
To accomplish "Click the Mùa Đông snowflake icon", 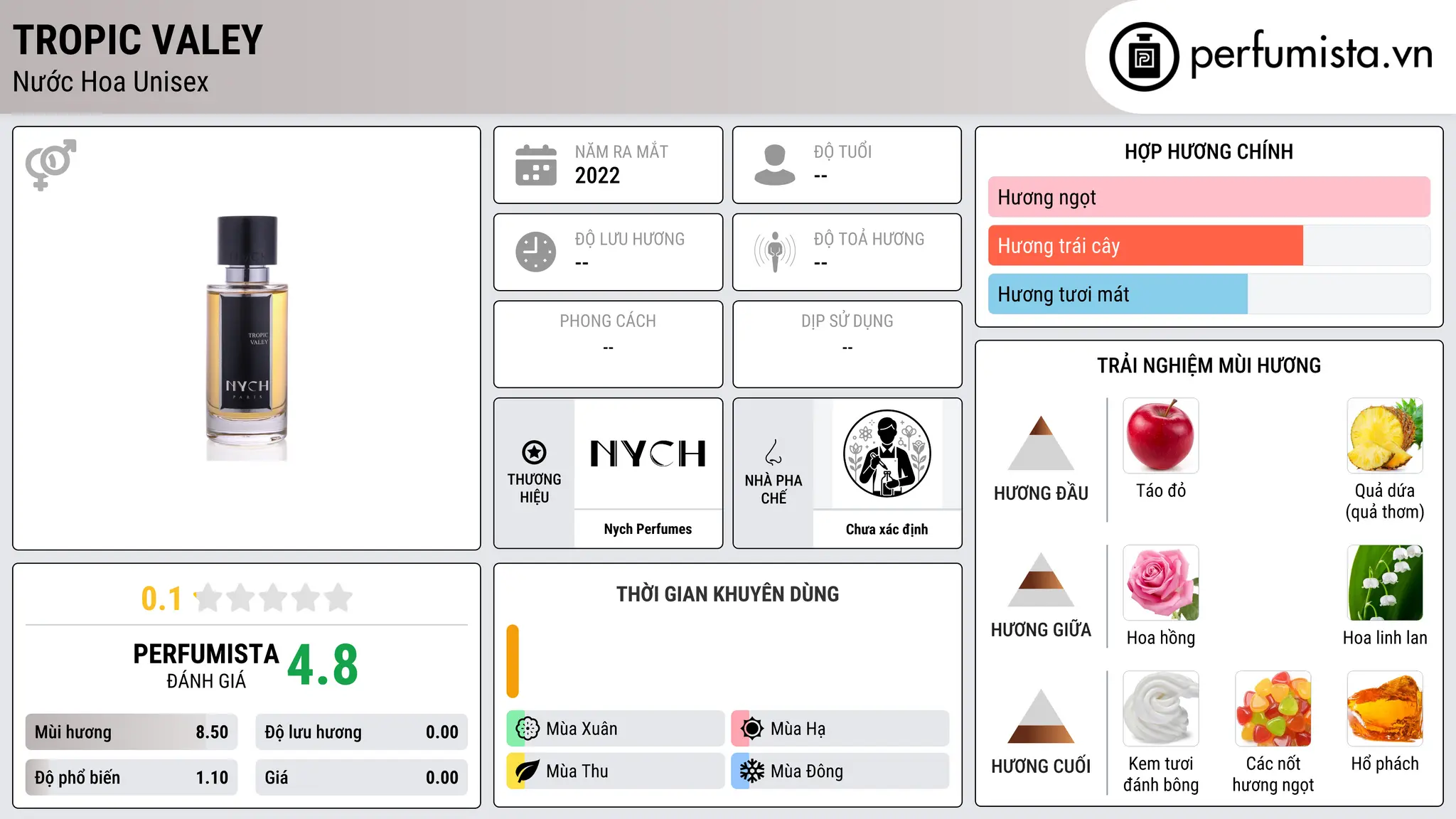I will coord(751,771).
